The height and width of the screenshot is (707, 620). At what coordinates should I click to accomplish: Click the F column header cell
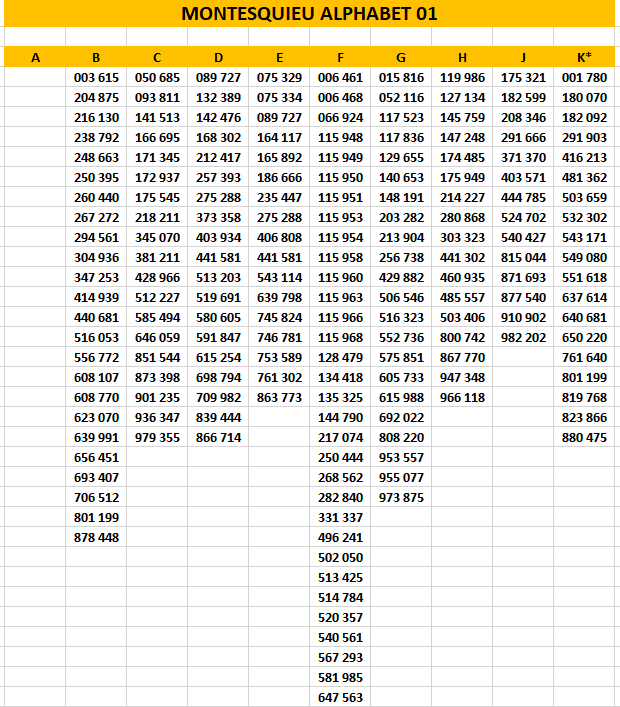340,57
